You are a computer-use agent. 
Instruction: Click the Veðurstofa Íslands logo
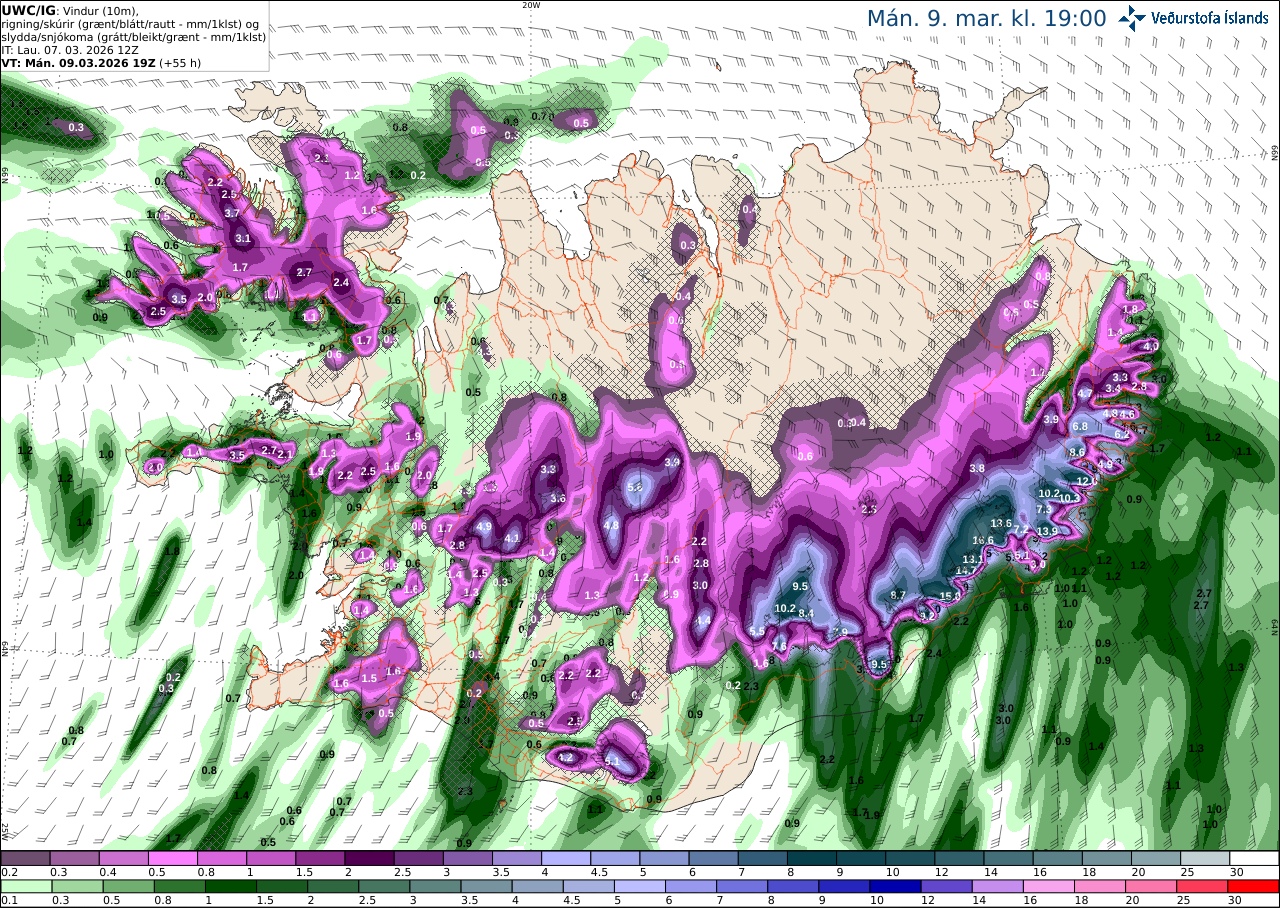tap(1193, 18)
